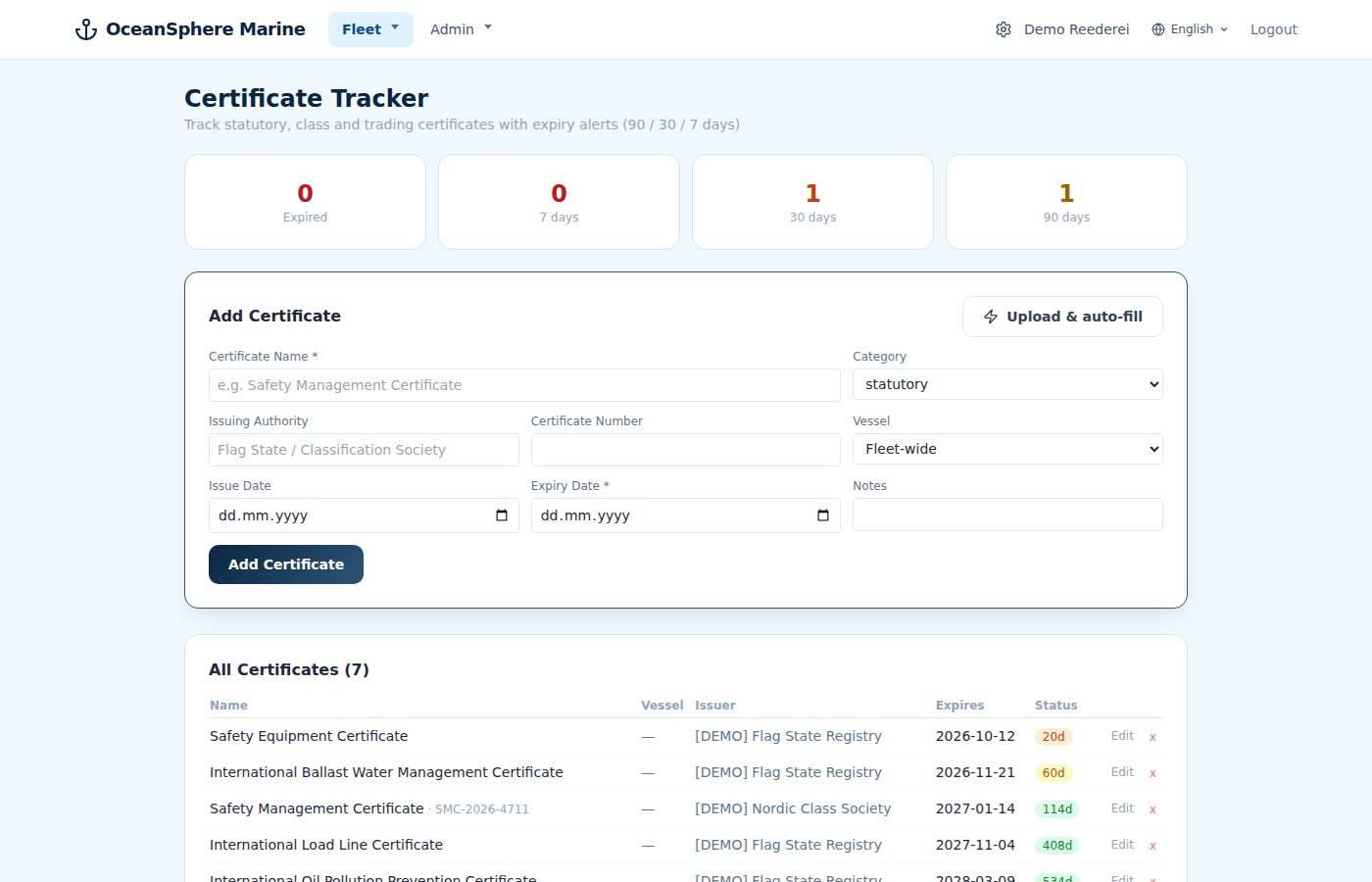1372x882 pixels.
Task: Click the OceanSphere Marine anchor logo icon
Action: pos(86,29)
